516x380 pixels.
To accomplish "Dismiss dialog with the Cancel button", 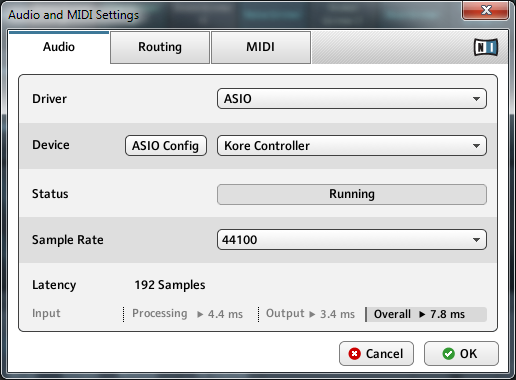I will tap(376, 353).
